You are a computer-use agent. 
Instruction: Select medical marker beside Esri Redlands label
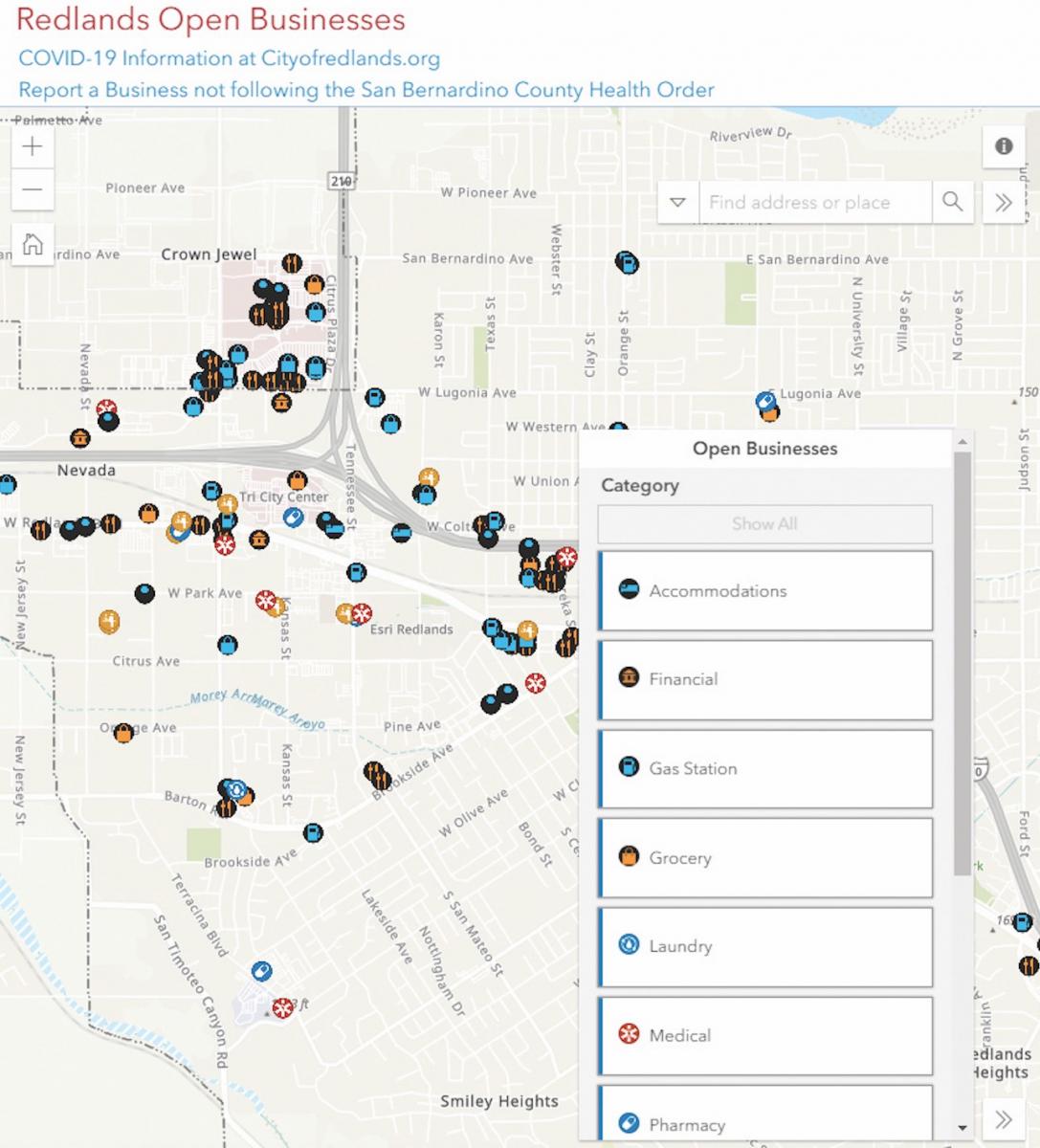362,614
